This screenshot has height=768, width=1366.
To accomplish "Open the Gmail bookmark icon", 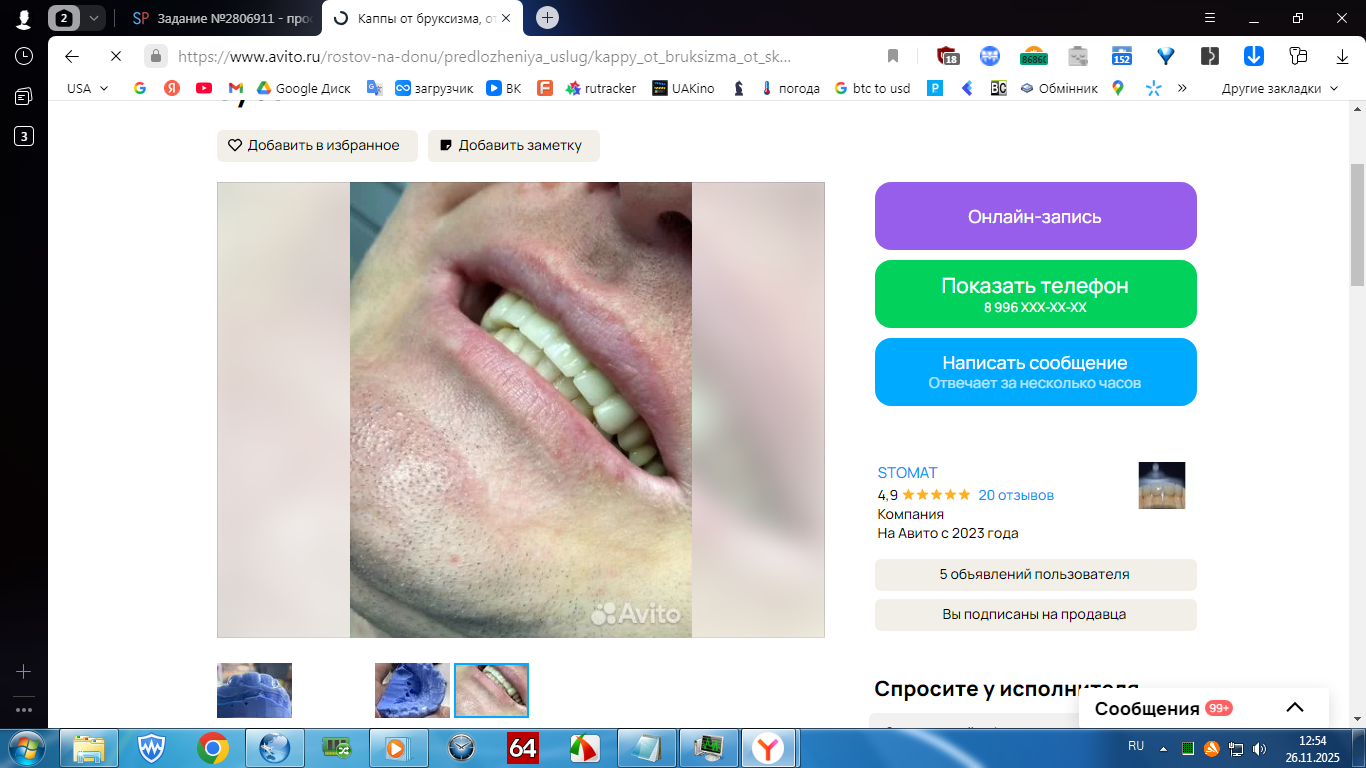I will (x=236, y=88).
